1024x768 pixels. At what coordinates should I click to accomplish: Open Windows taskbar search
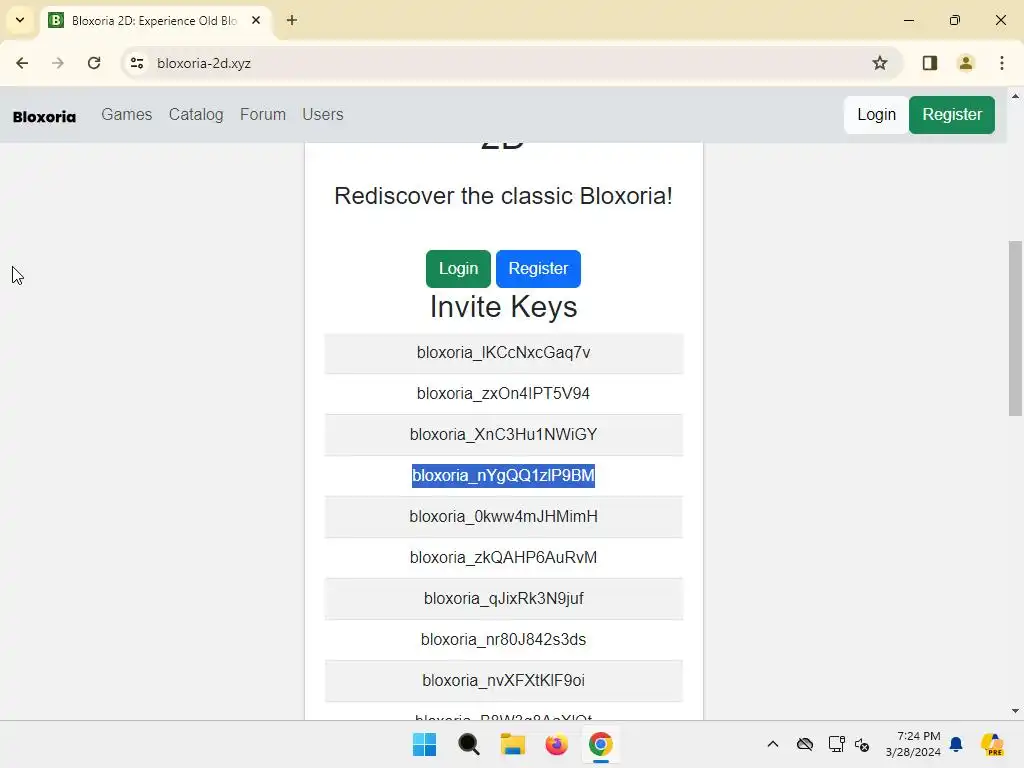(x=468, y=744)
